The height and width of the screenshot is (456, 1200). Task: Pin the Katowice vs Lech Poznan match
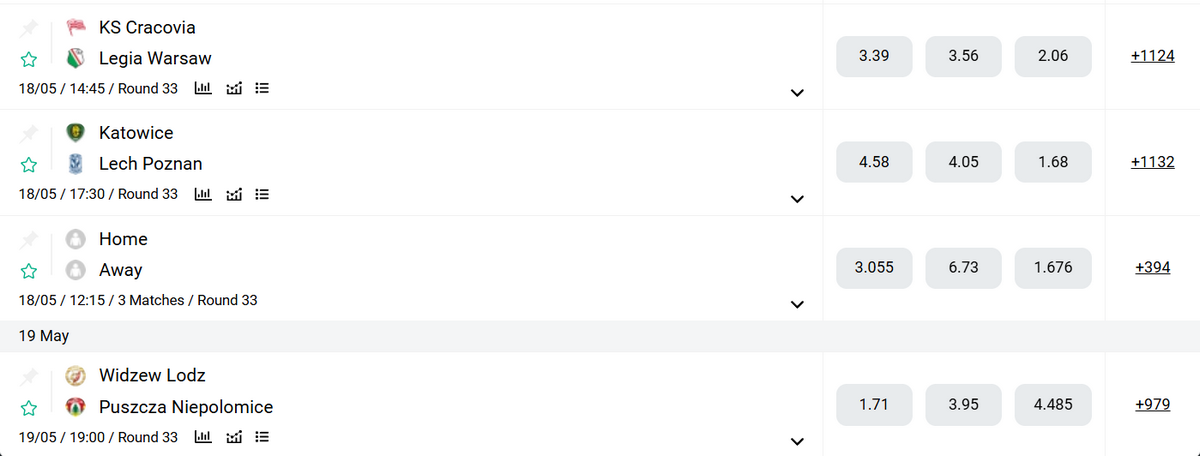tap(29, 133)
